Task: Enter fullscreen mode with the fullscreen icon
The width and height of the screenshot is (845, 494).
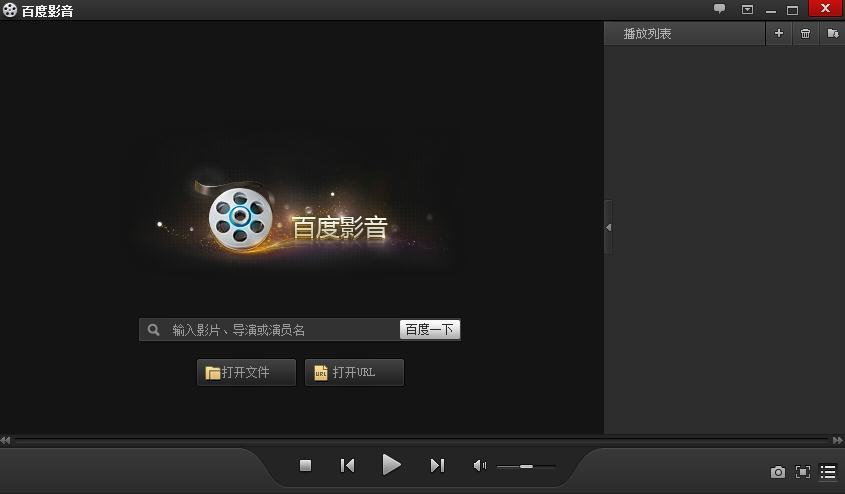Action: coord(803,472)
